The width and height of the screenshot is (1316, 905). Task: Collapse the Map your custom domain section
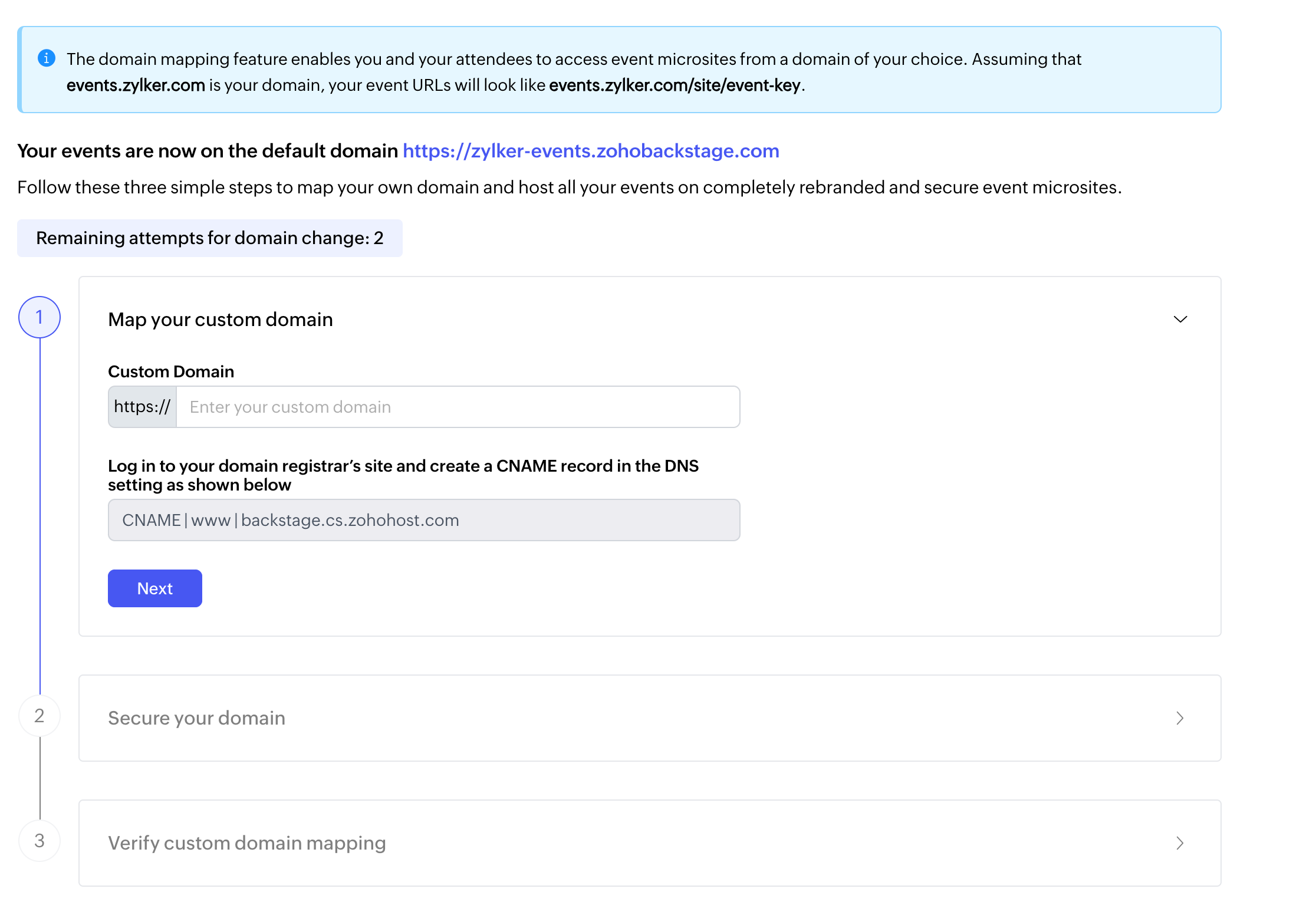click(1180, 320)
